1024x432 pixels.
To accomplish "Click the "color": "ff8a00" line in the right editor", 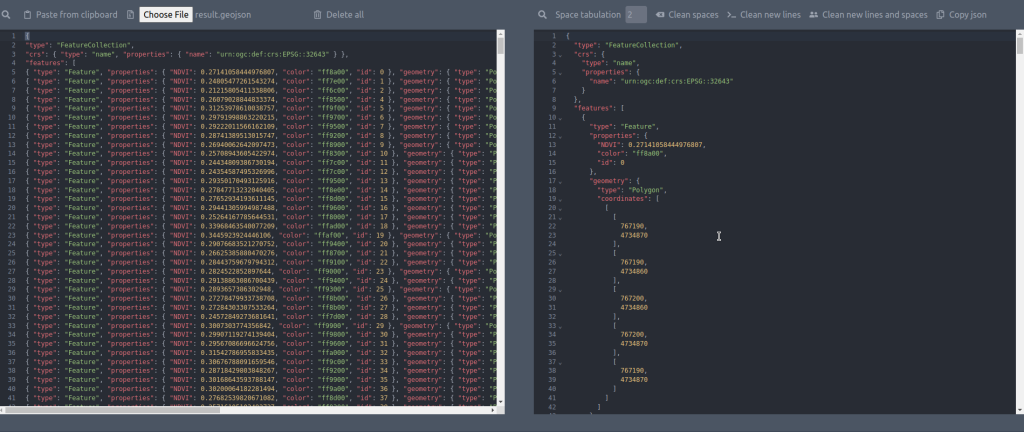I will pos(632,154).
